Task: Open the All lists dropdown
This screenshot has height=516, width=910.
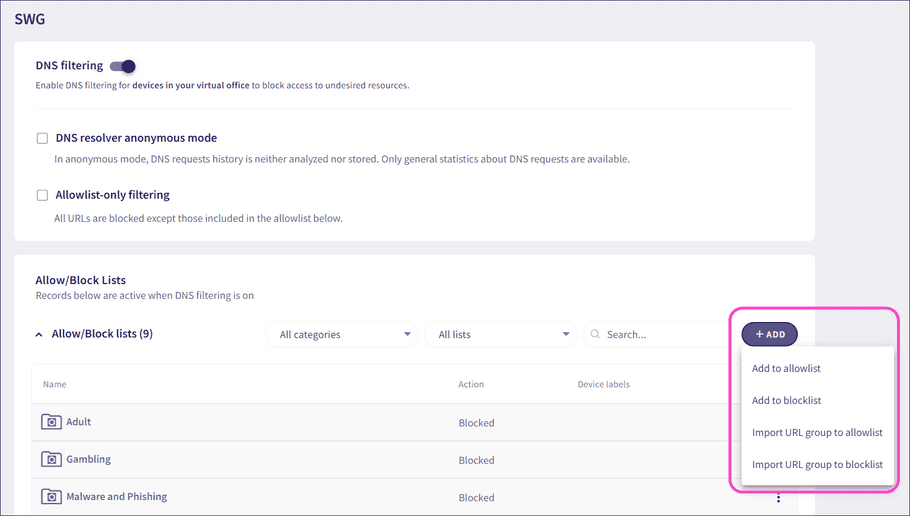Action: click(501, 334)
